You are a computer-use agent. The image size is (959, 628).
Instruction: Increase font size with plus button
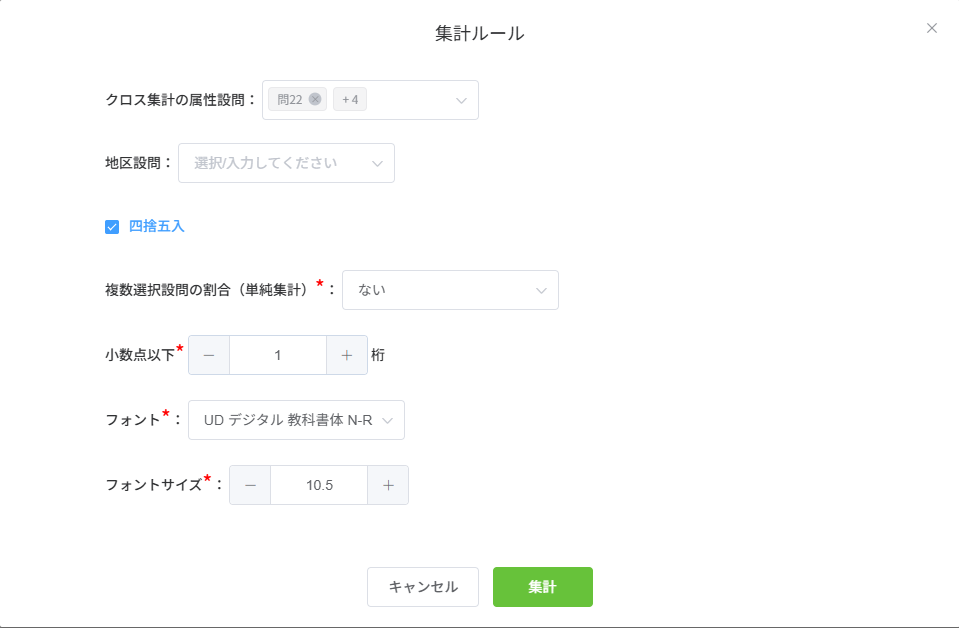[388, 485]
